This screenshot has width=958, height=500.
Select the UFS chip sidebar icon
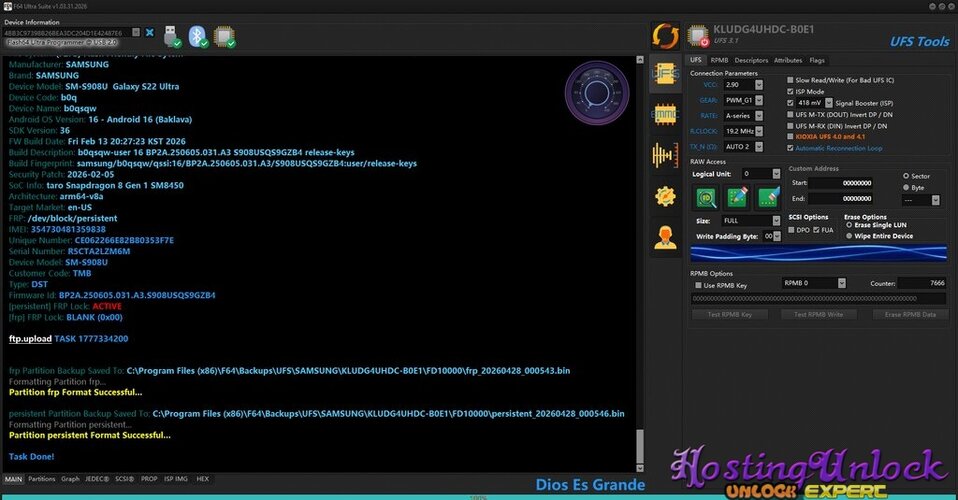coord(665,75)
